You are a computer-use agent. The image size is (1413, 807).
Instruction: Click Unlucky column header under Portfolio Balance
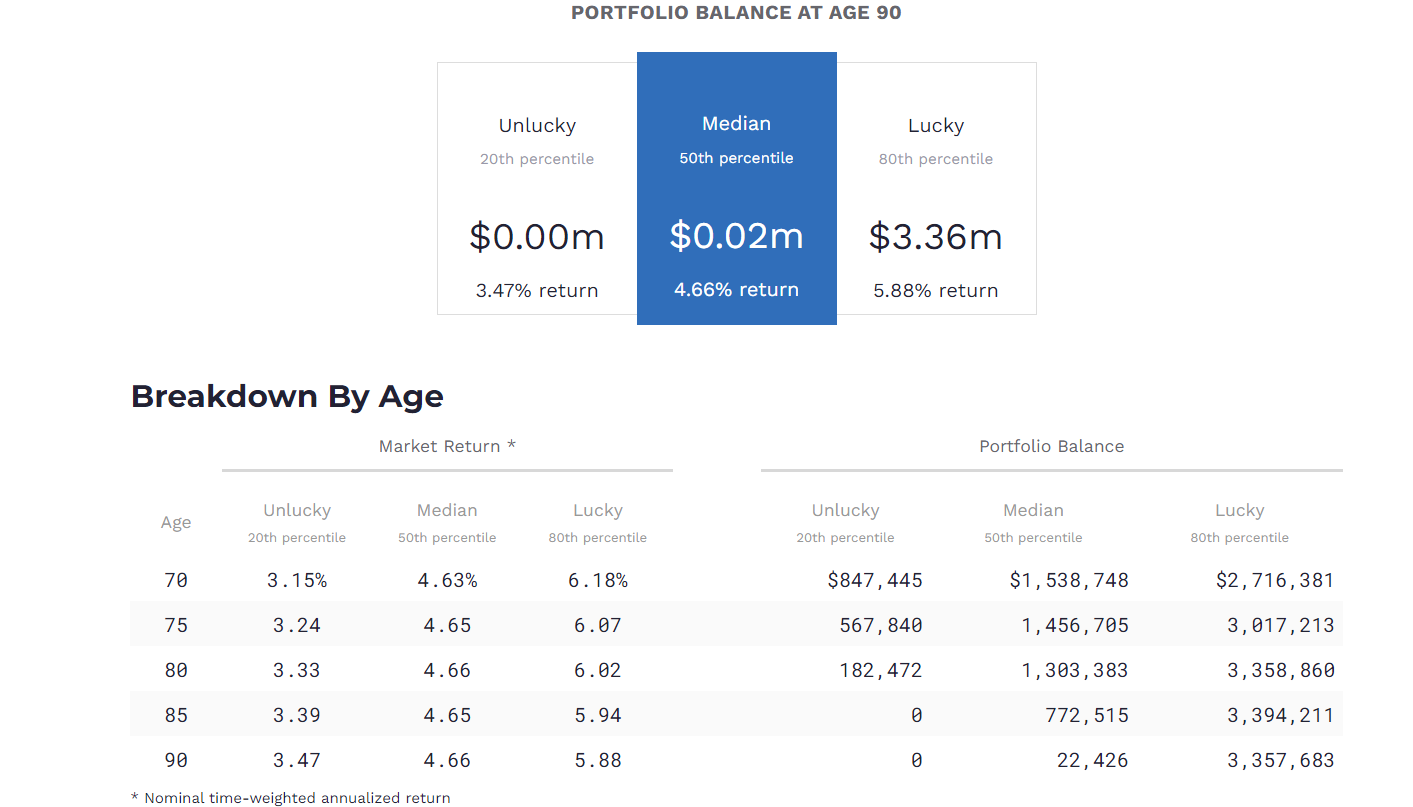[846, 522]
